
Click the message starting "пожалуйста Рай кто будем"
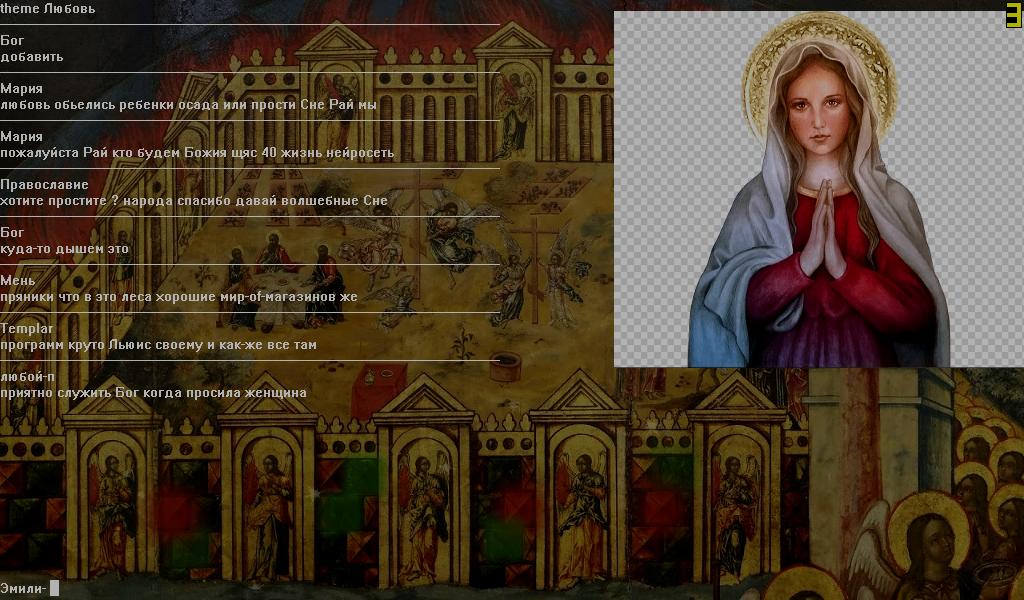tap(197, 153)
